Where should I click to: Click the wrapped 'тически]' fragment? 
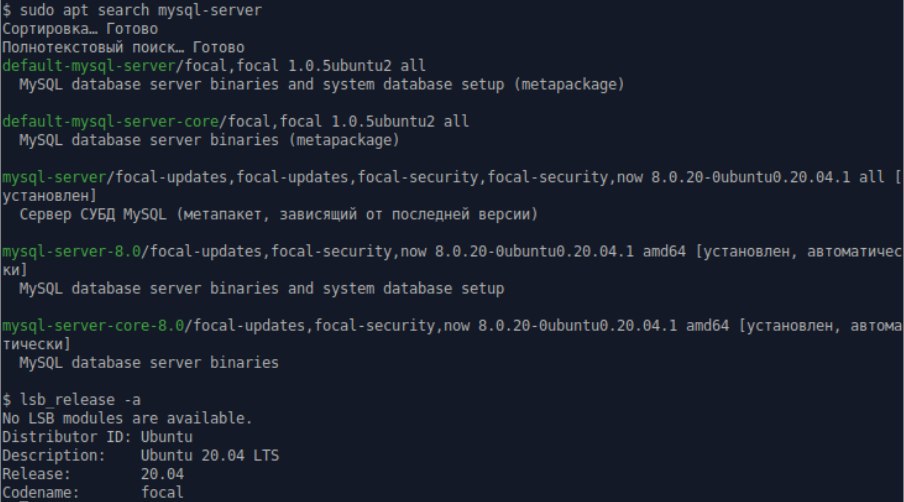tap(36, 344)
